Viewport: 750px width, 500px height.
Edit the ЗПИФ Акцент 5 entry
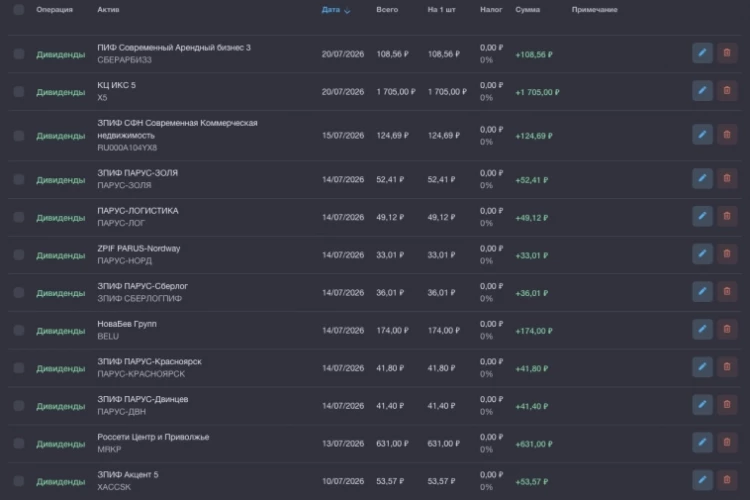click(702, 480)
